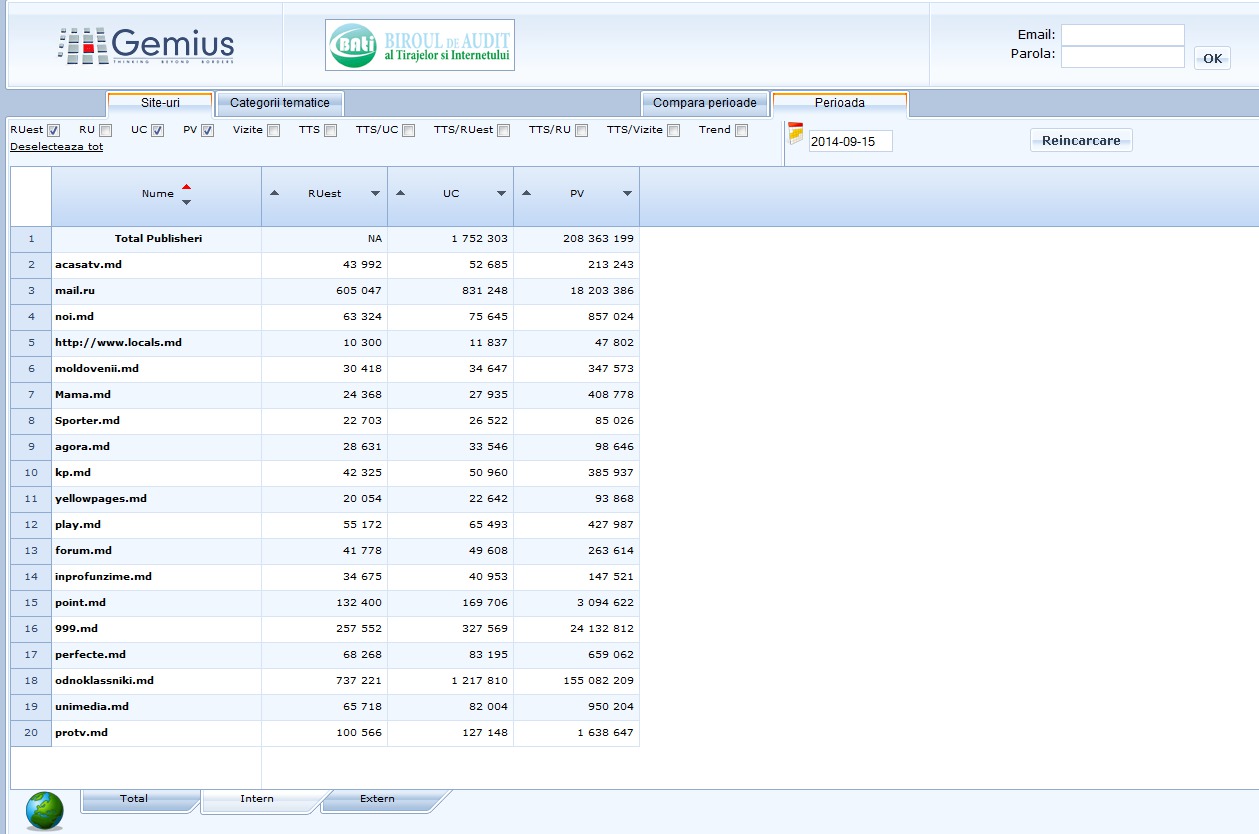The height and width of the screenshot is (834, 1259).
Task: Select the Mama.md row
Action: click(x=325, y=395)
